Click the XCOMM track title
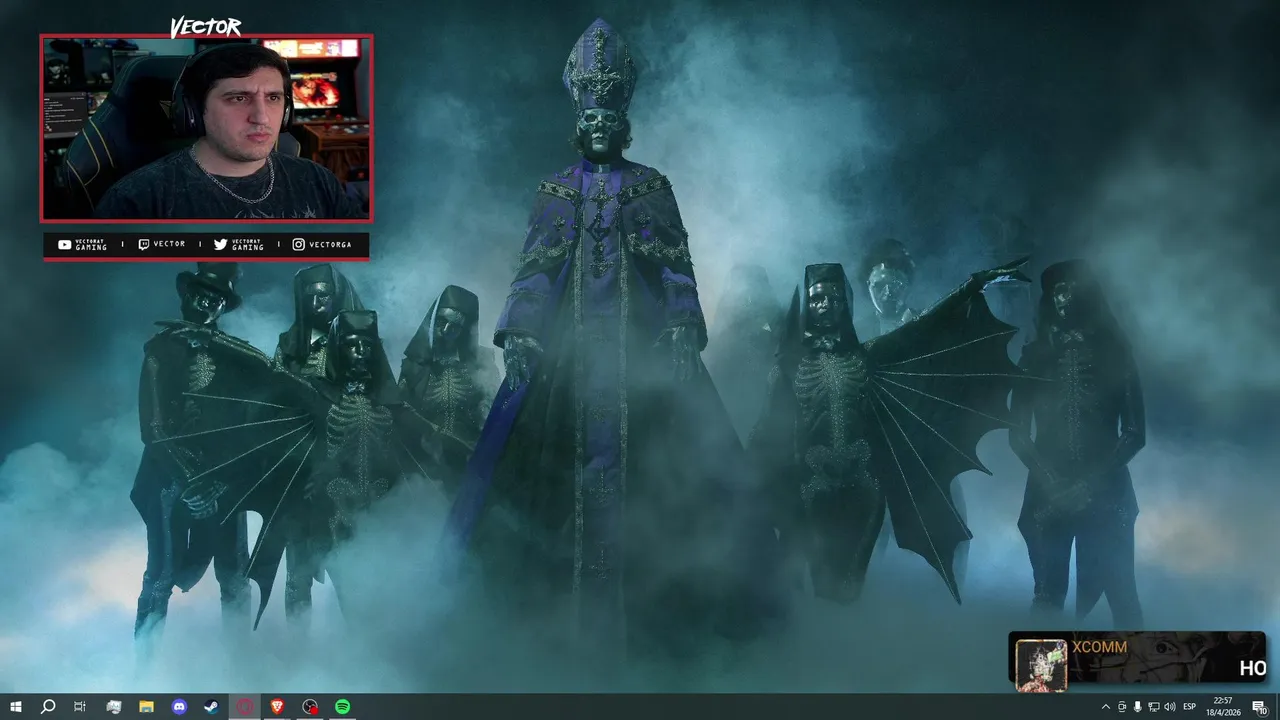1280x720 pixels. (x=1099, y=647)
